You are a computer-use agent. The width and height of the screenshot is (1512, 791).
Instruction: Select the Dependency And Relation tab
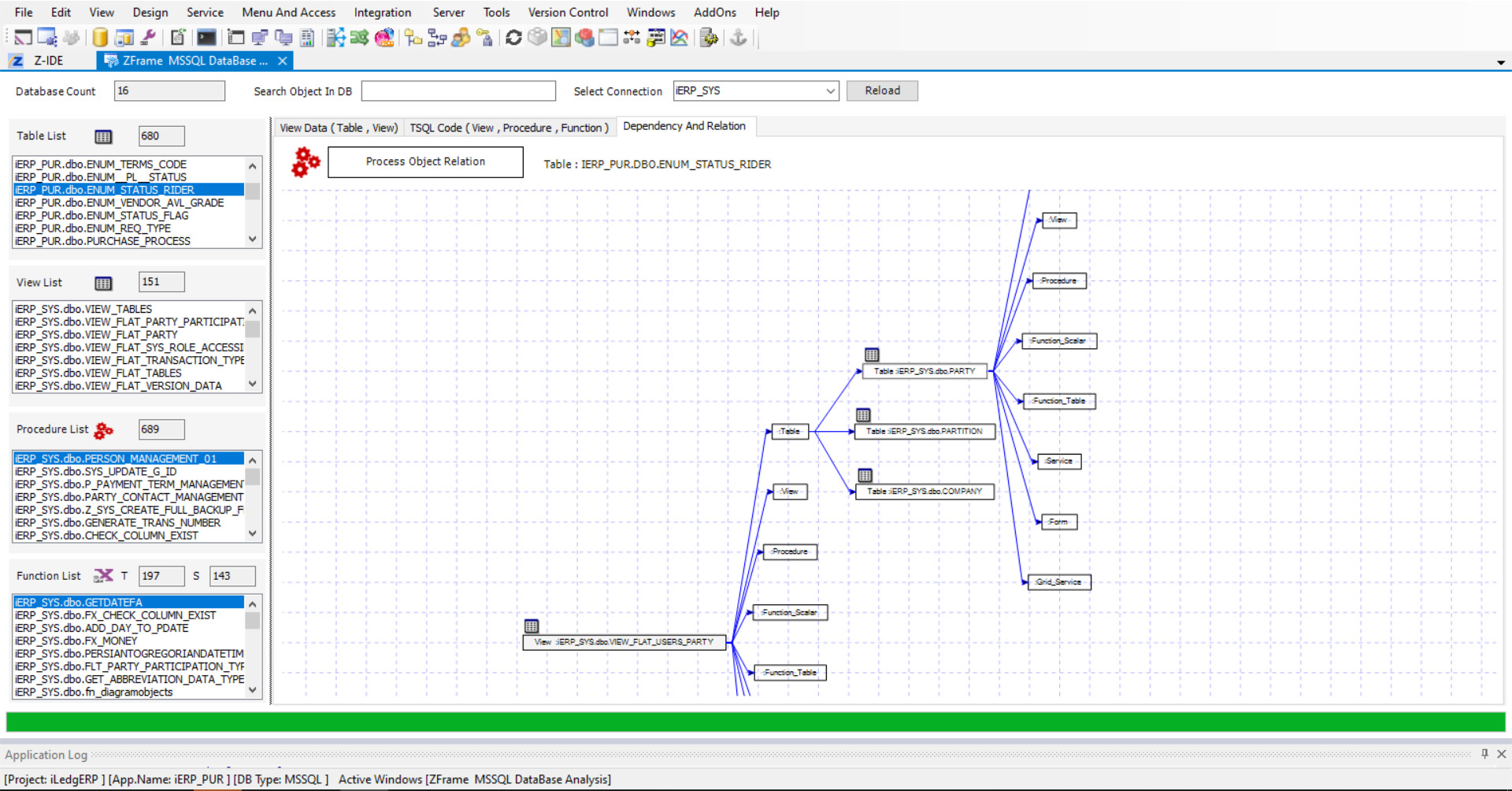click(x=684, y=126)
